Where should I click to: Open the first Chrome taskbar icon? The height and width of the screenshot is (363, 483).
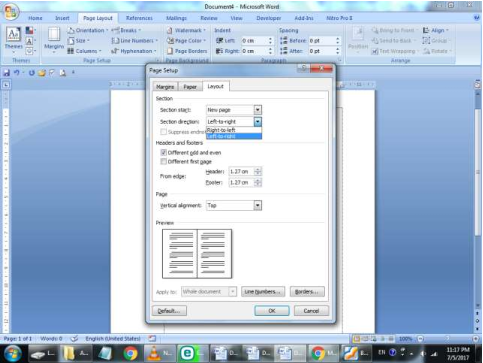[x=130, y=353]
